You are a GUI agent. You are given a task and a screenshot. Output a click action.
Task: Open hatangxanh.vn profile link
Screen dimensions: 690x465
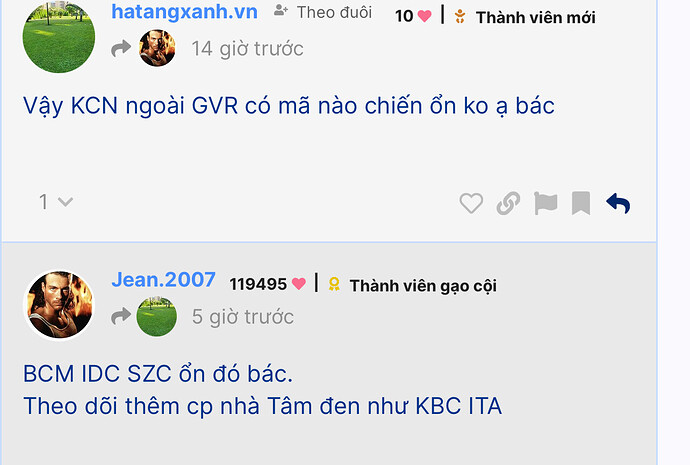(184, 11)
